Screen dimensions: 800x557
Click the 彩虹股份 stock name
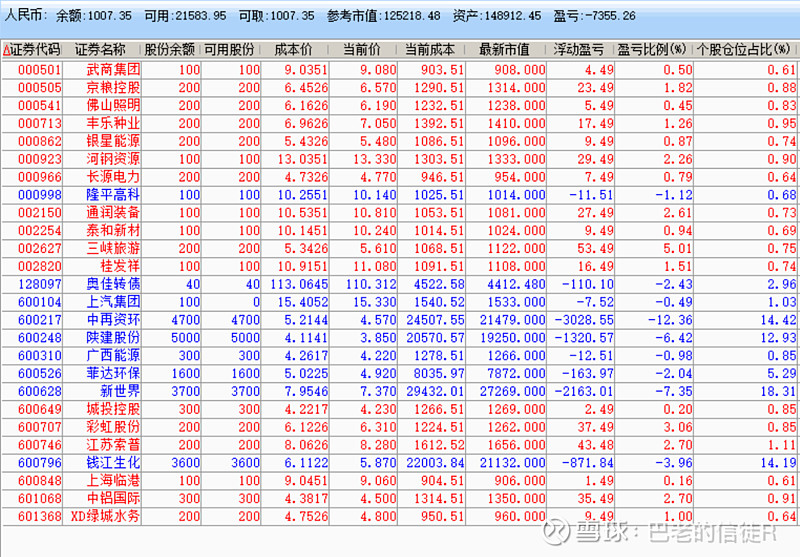click(x=113, y=426)
